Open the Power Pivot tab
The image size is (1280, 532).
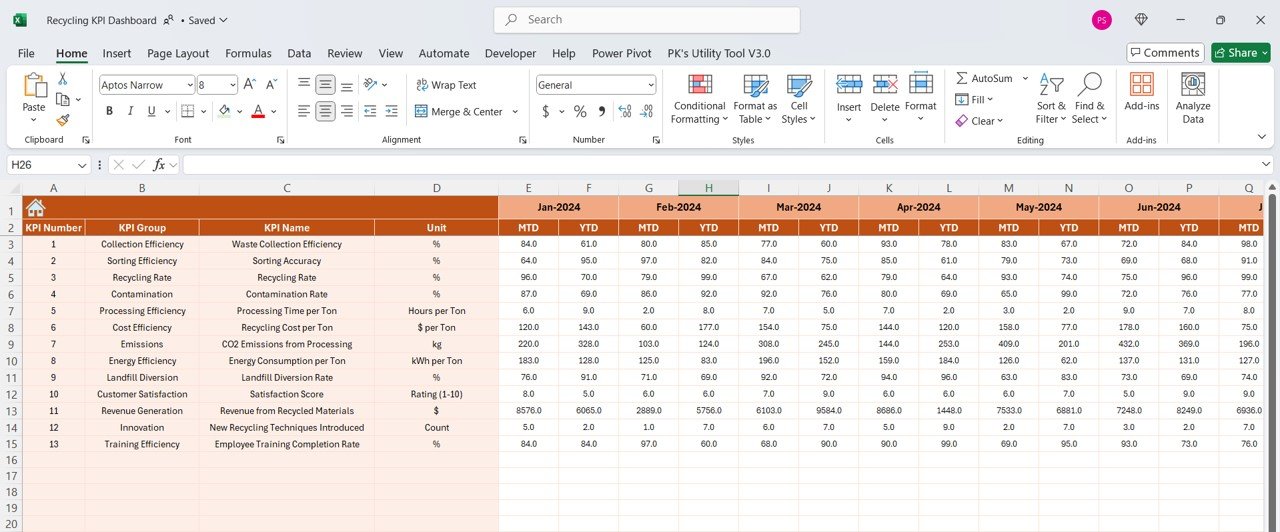pyautogui.click(x=622, y=54)
